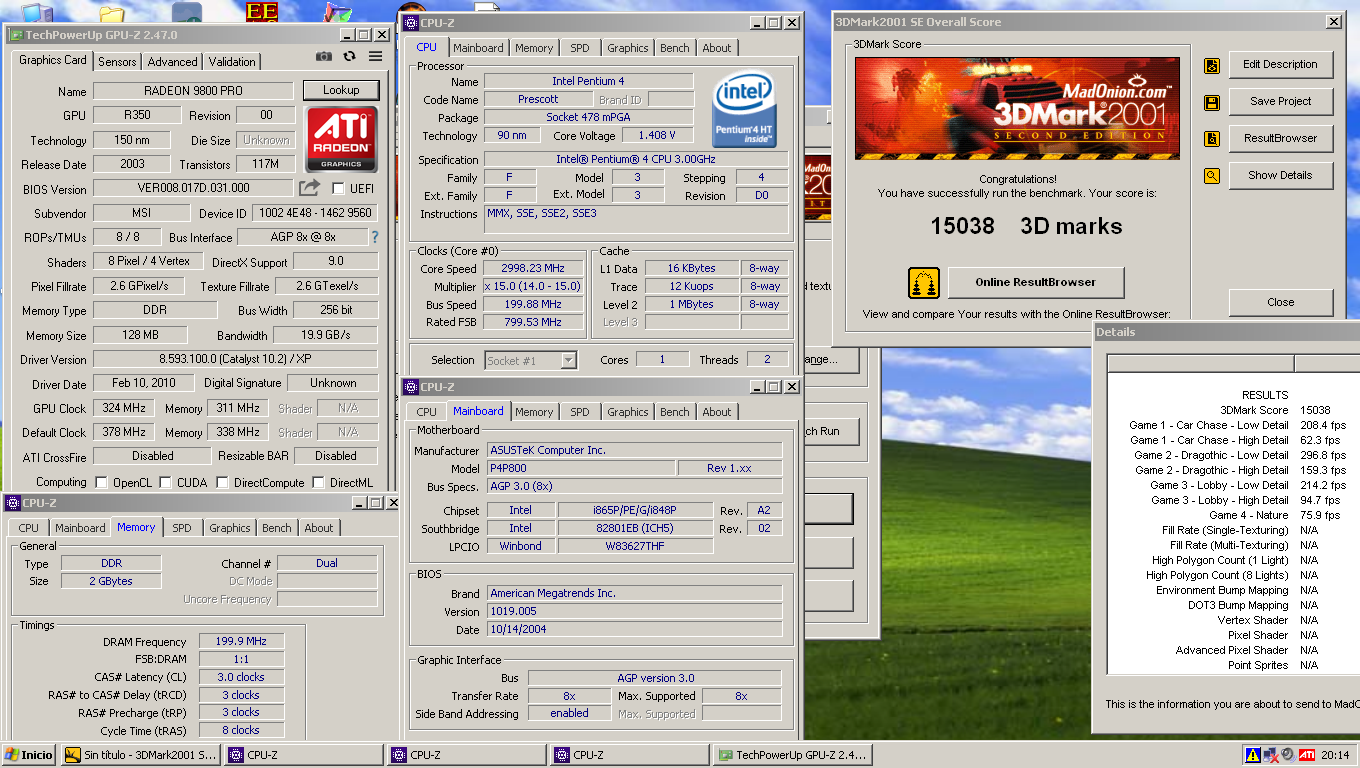Image resolution: width=1360 pixels, height=768 pixels.
Task: Switch to the Sensors tab in GPU-Z
Action: 117,61
